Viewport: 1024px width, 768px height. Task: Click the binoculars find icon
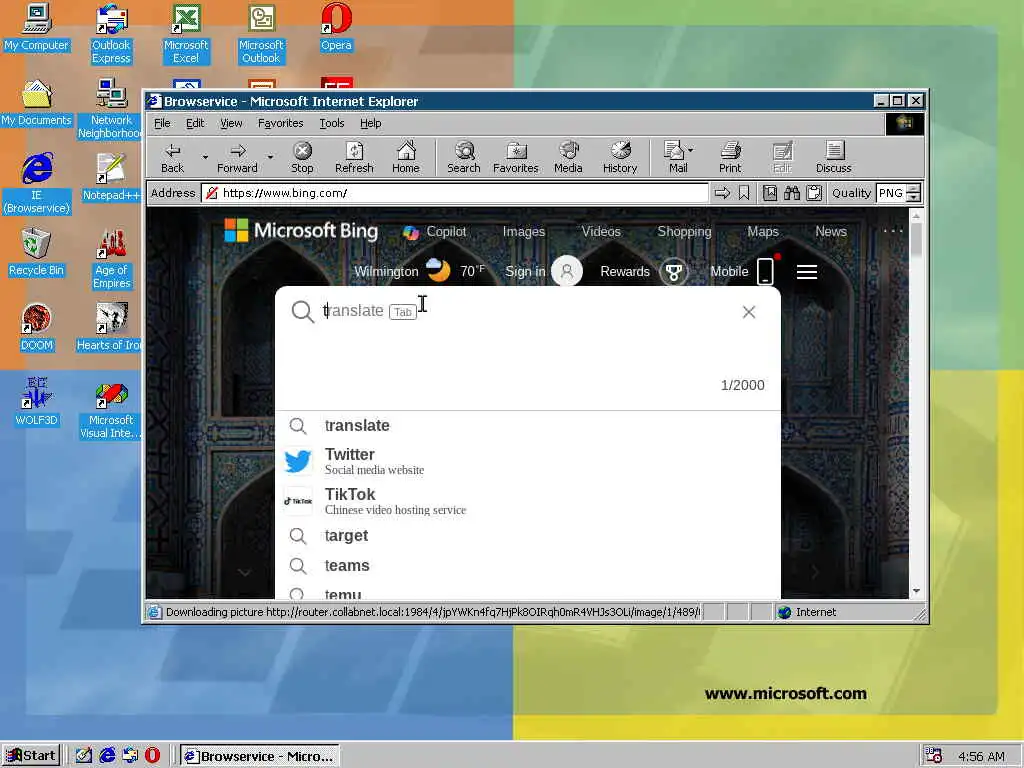[x=792, y=193]
